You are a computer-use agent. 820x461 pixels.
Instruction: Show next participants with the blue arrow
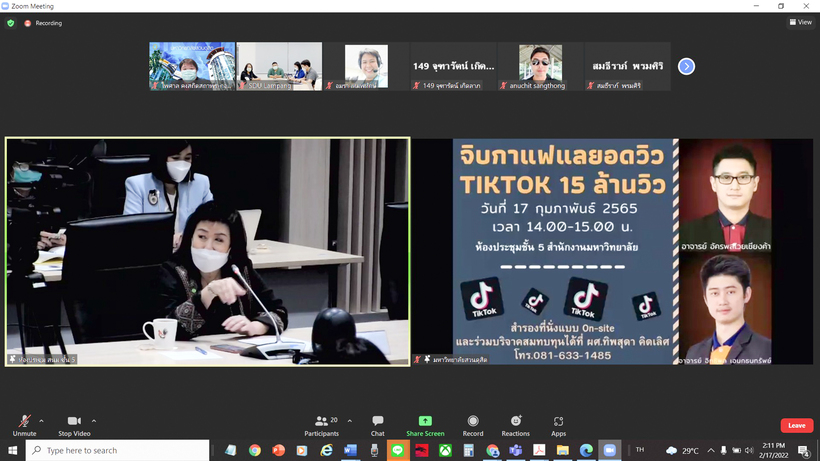(x=686, y=66)
